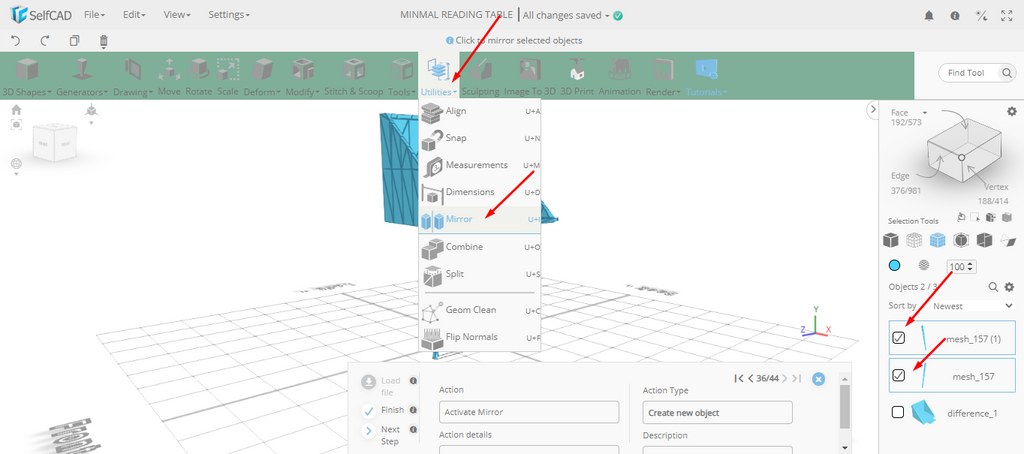
Task: Click the delete trash icon
Action: (x=104, y=41)
